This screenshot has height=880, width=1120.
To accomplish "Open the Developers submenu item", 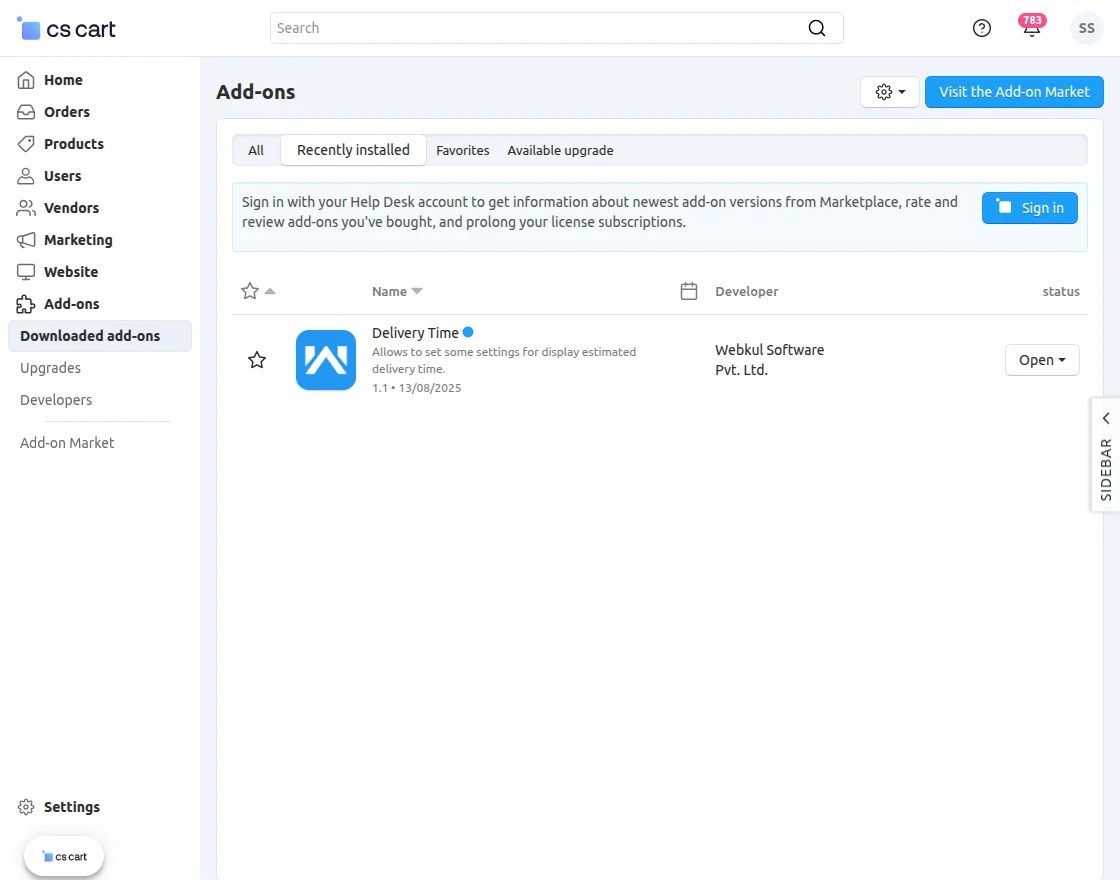I will pyautogui.click(x=56, y=400).
